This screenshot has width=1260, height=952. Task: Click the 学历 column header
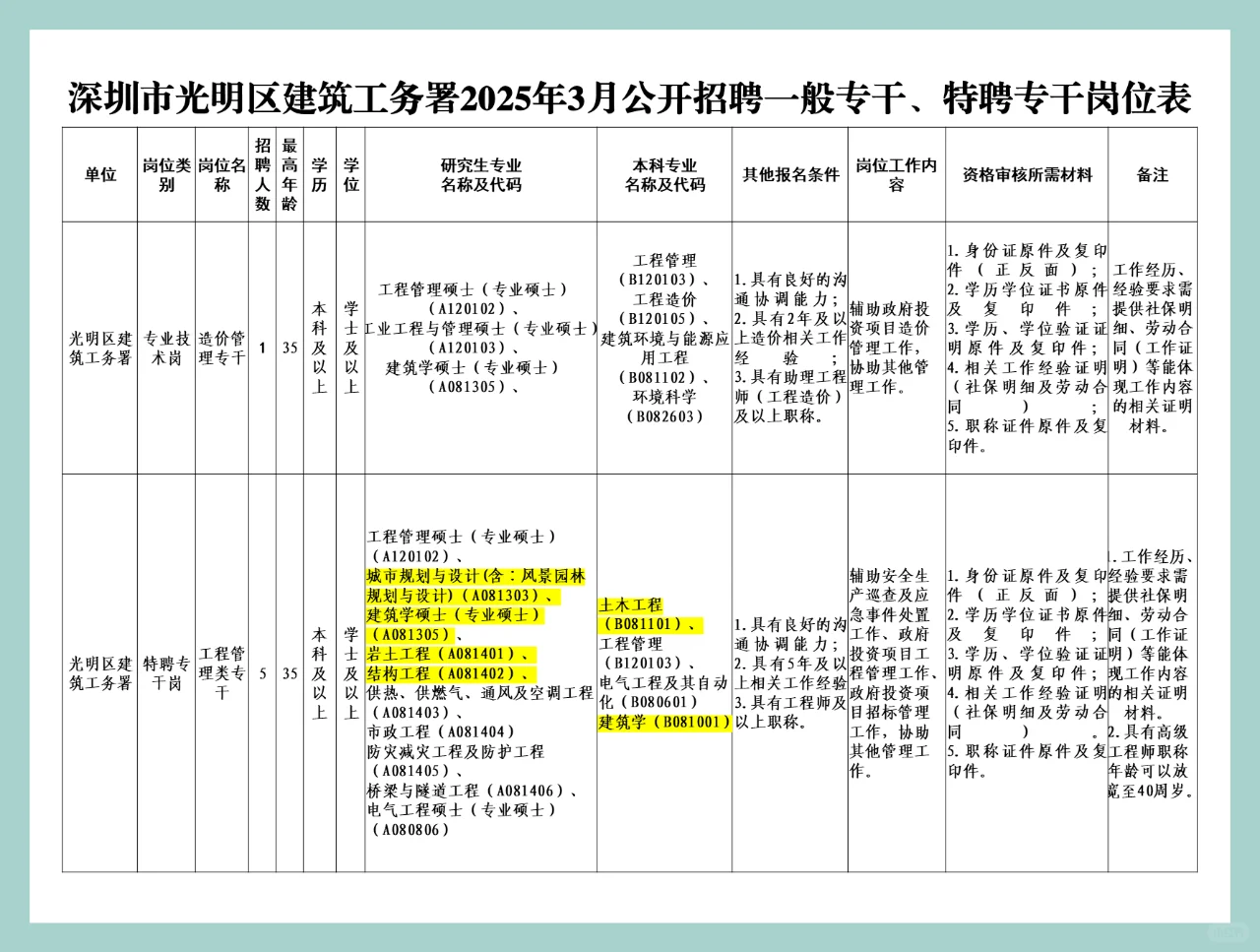pyautogui.click(x=317, y=174)
